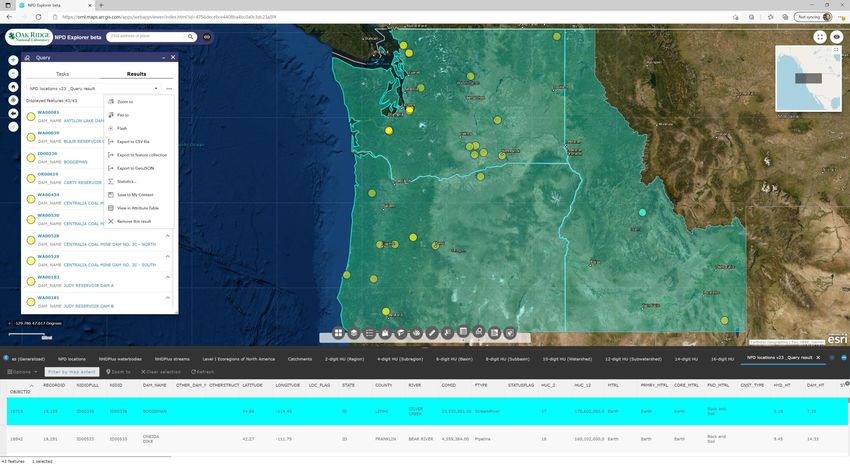The image size is (850, 465).
Task: Click the OR00619 result link
Action: click(x=48, y=174)
